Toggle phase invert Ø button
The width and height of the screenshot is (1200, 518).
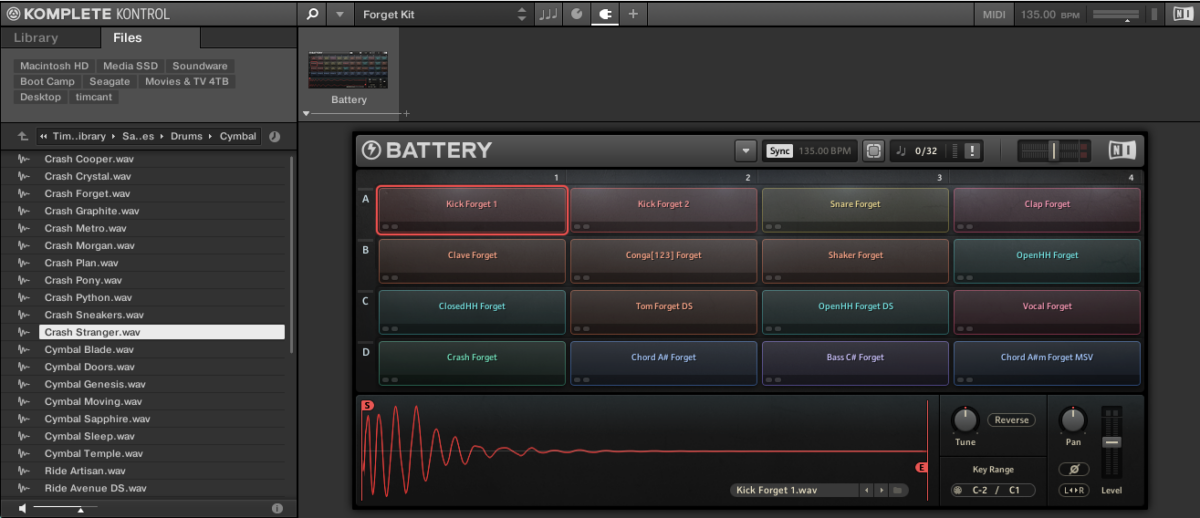(1073, 469)
